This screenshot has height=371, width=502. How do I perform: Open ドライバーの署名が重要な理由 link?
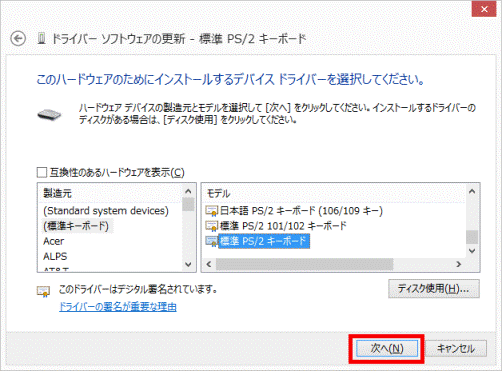coord(118,307)
